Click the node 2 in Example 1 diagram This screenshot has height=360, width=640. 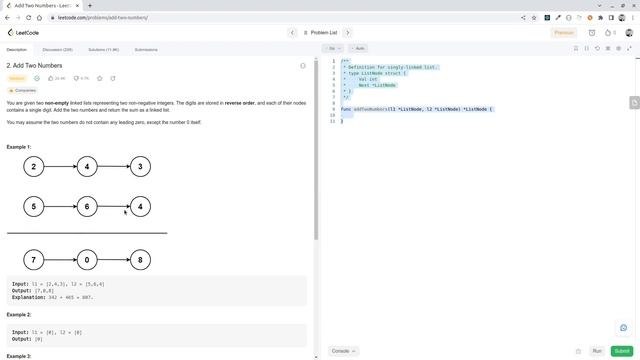(x=33, y=167)
